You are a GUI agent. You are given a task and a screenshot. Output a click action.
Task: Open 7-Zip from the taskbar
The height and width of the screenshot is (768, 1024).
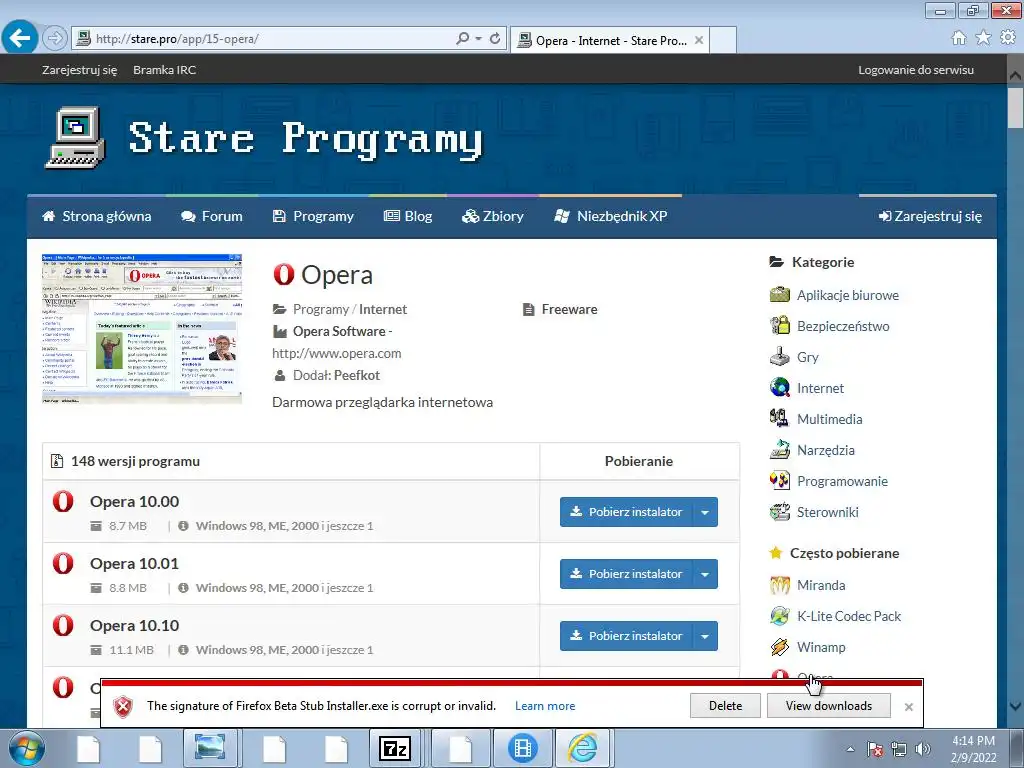[x=396, y=748]
